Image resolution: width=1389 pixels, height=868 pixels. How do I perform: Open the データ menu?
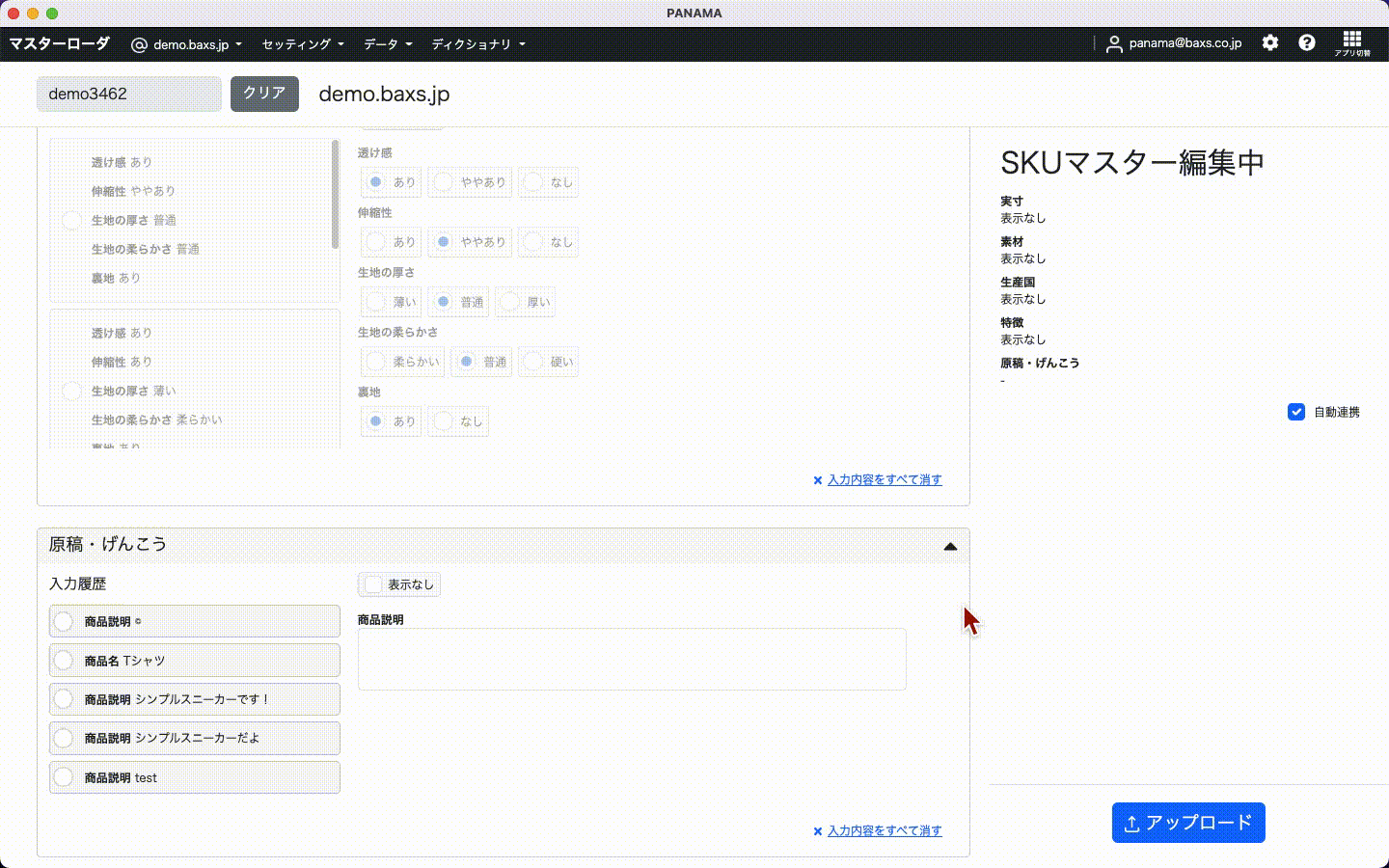388,44
